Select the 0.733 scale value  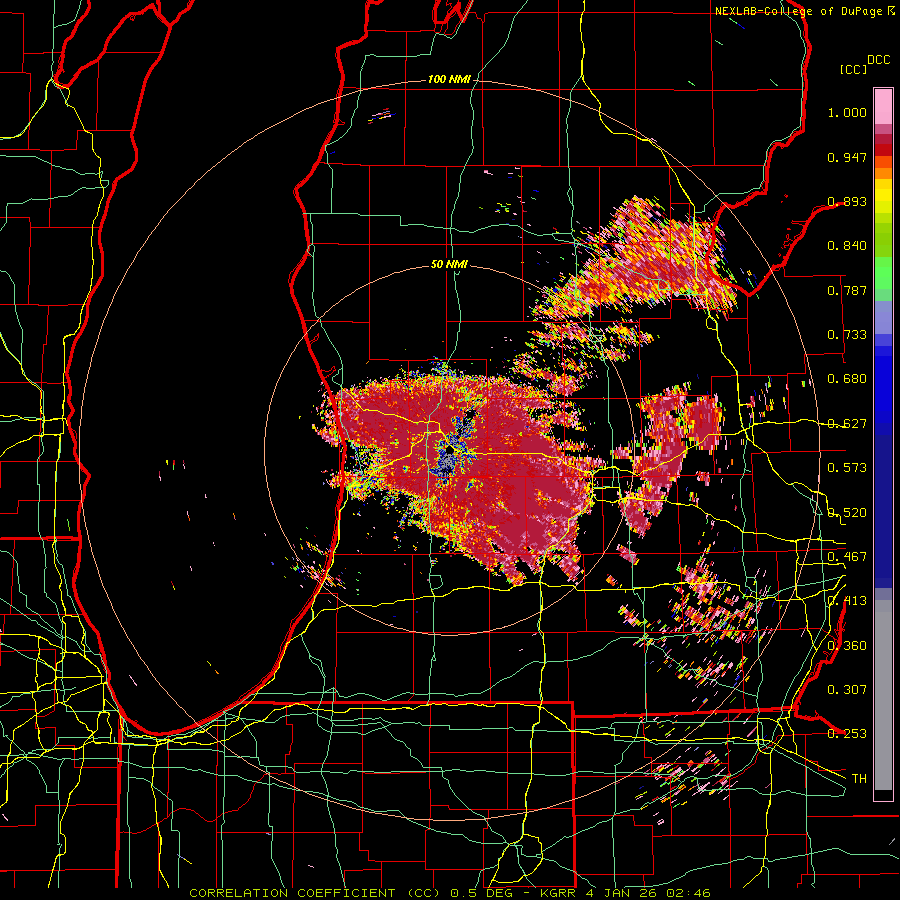tap(847, 335)
